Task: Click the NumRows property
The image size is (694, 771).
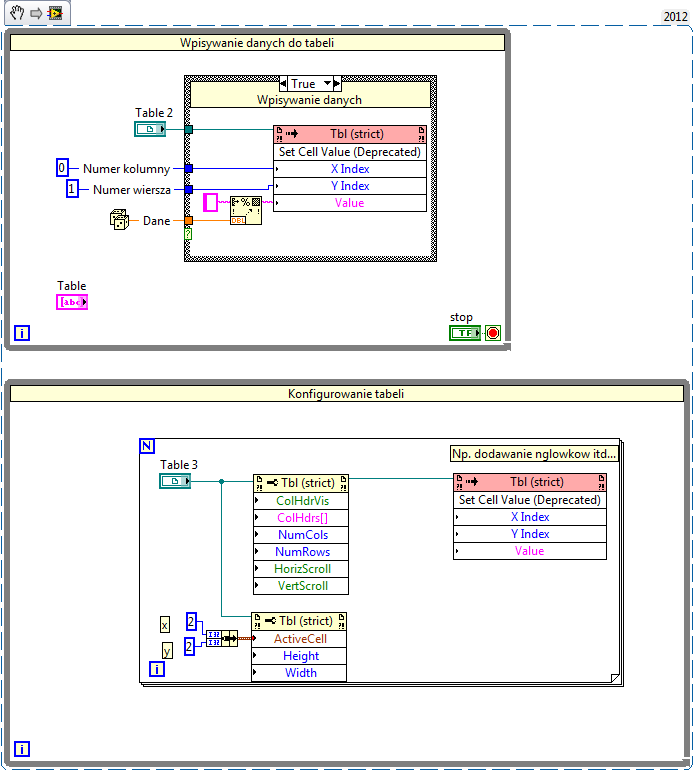Action: pos(301,552)
